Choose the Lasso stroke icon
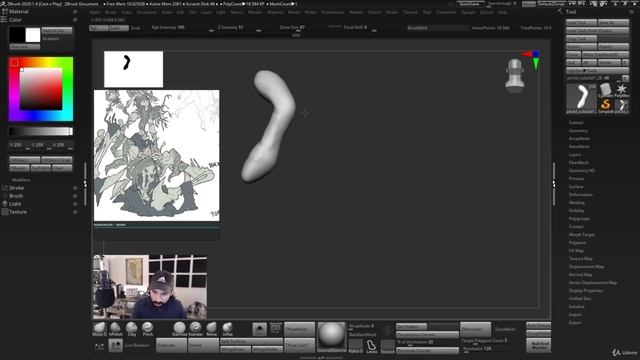Viewport: 640px width, 360px height. (371, 346)
